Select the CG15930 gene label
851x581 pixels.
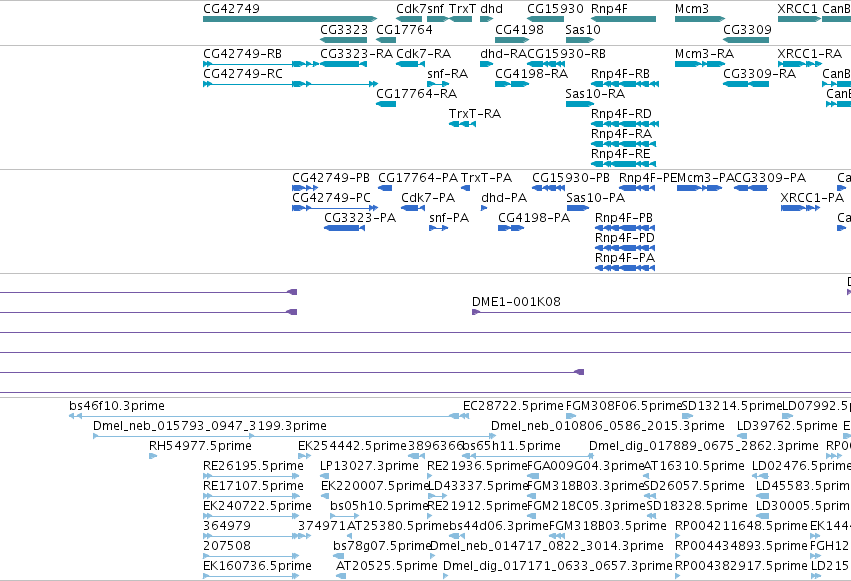[555, 9]
